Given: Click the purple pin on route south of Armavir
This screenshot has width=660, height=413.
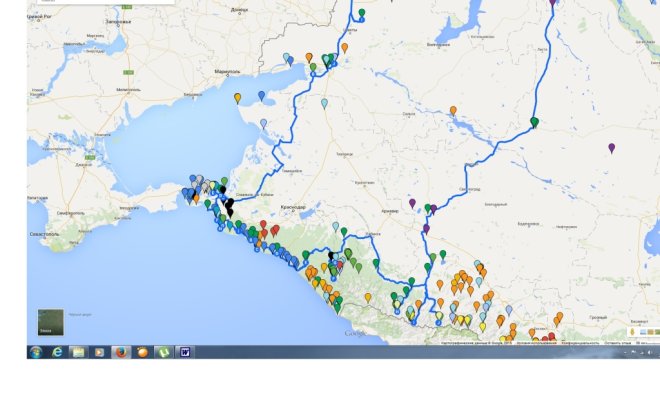Looking at the screenshot, I should pyautogui.click(x=426, y=229).
